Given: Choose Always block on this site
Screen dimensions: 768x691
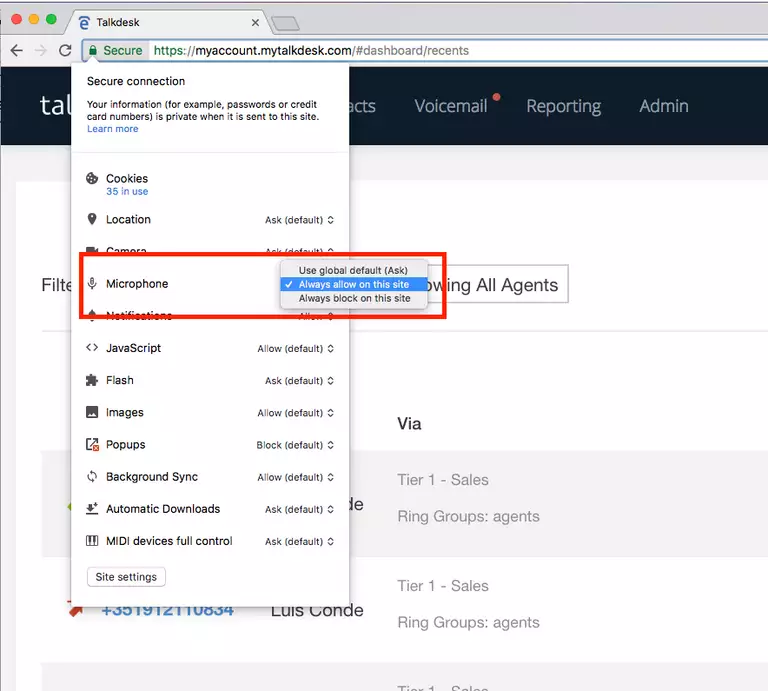Looking at the screenshot, I should pos(353,299).
